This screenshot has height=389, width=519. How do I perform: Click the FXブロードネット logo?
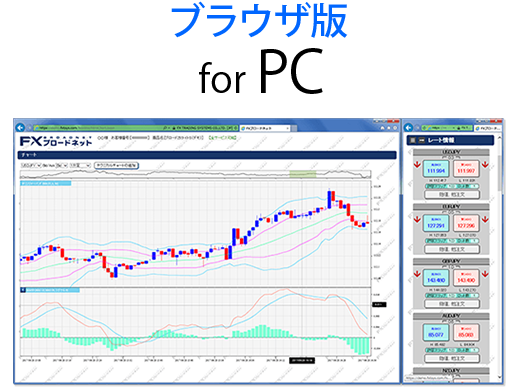click(x=56, y=141)
